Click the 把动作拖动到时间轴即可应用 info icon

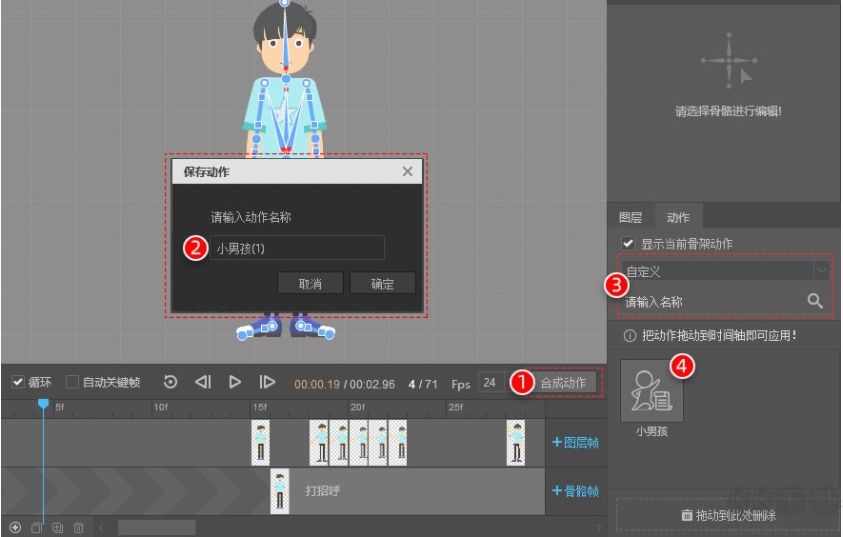[x=630, y=336]
